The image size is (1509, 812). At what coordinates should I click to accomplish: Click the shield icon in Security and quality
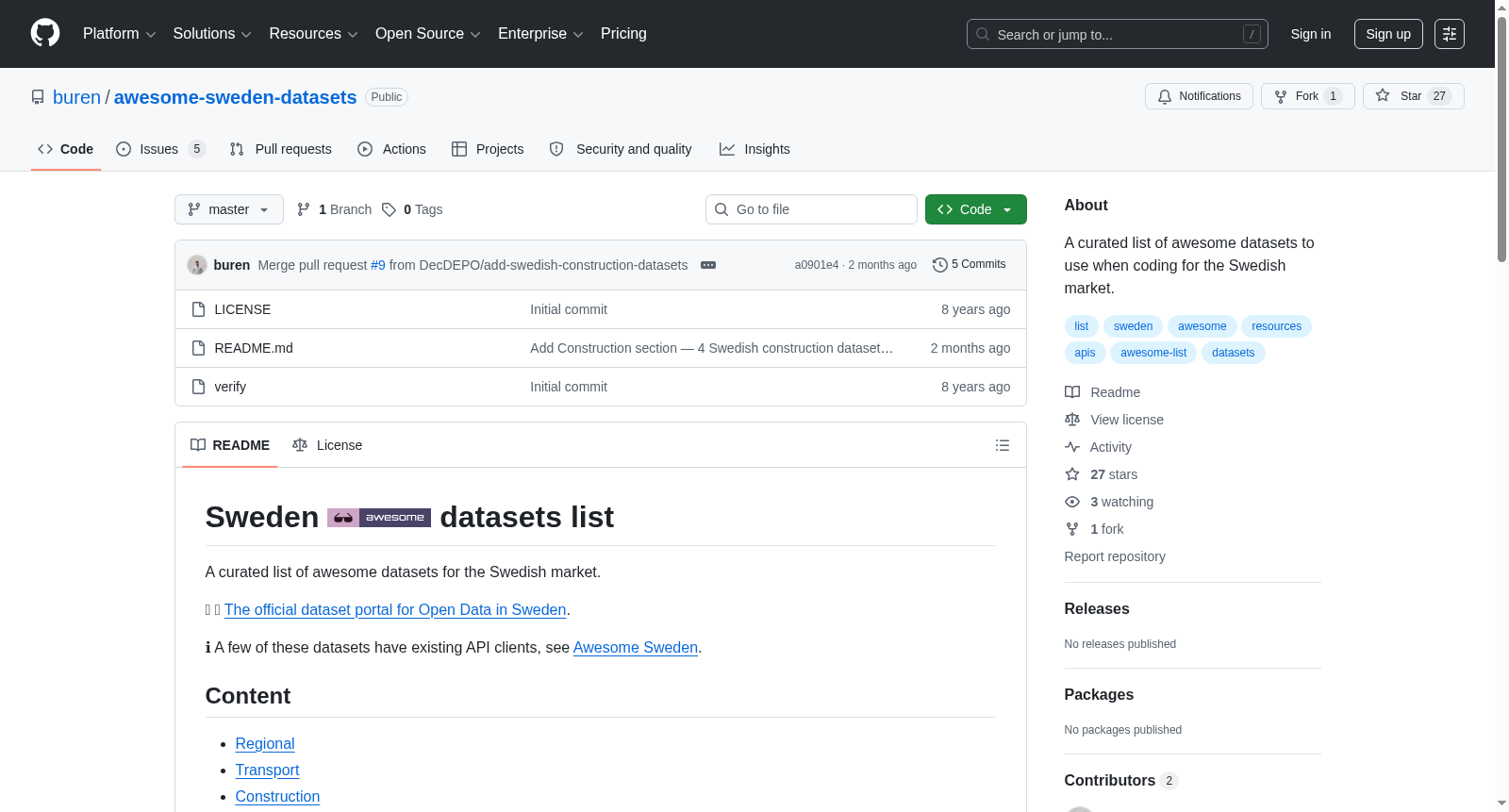click(x=556, y=149)
